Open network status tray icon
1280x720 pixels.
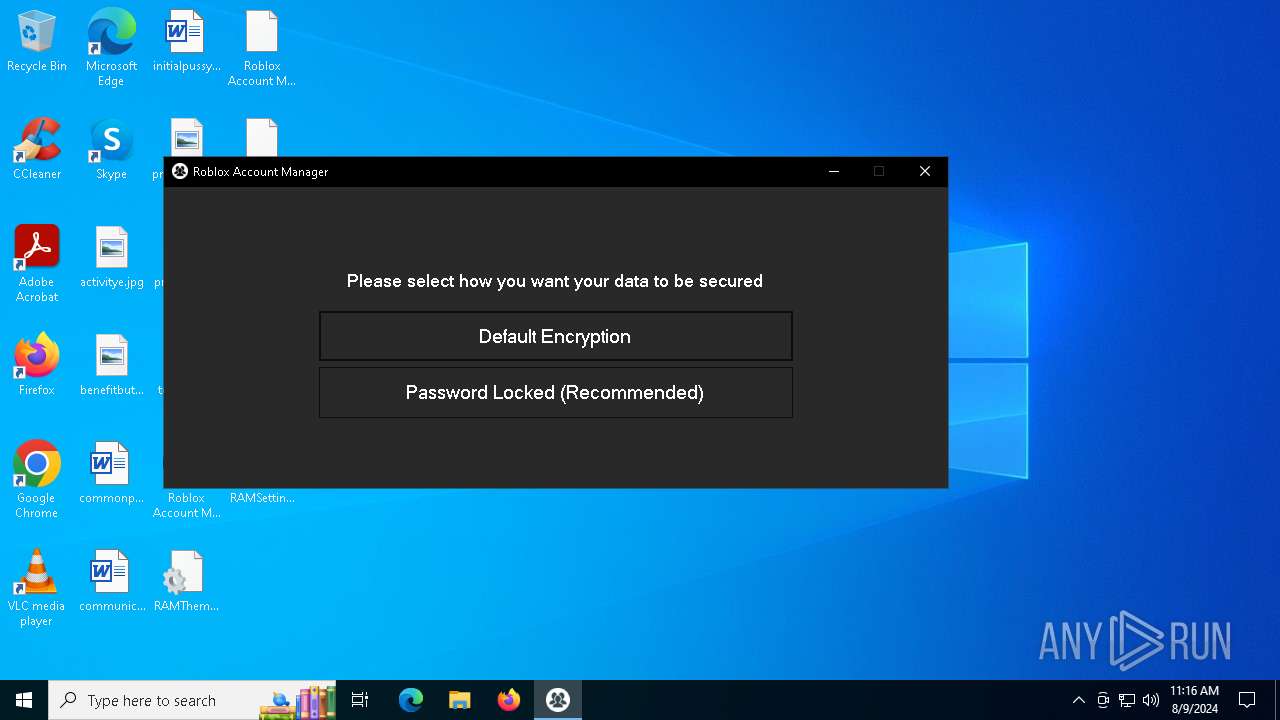1127,700
